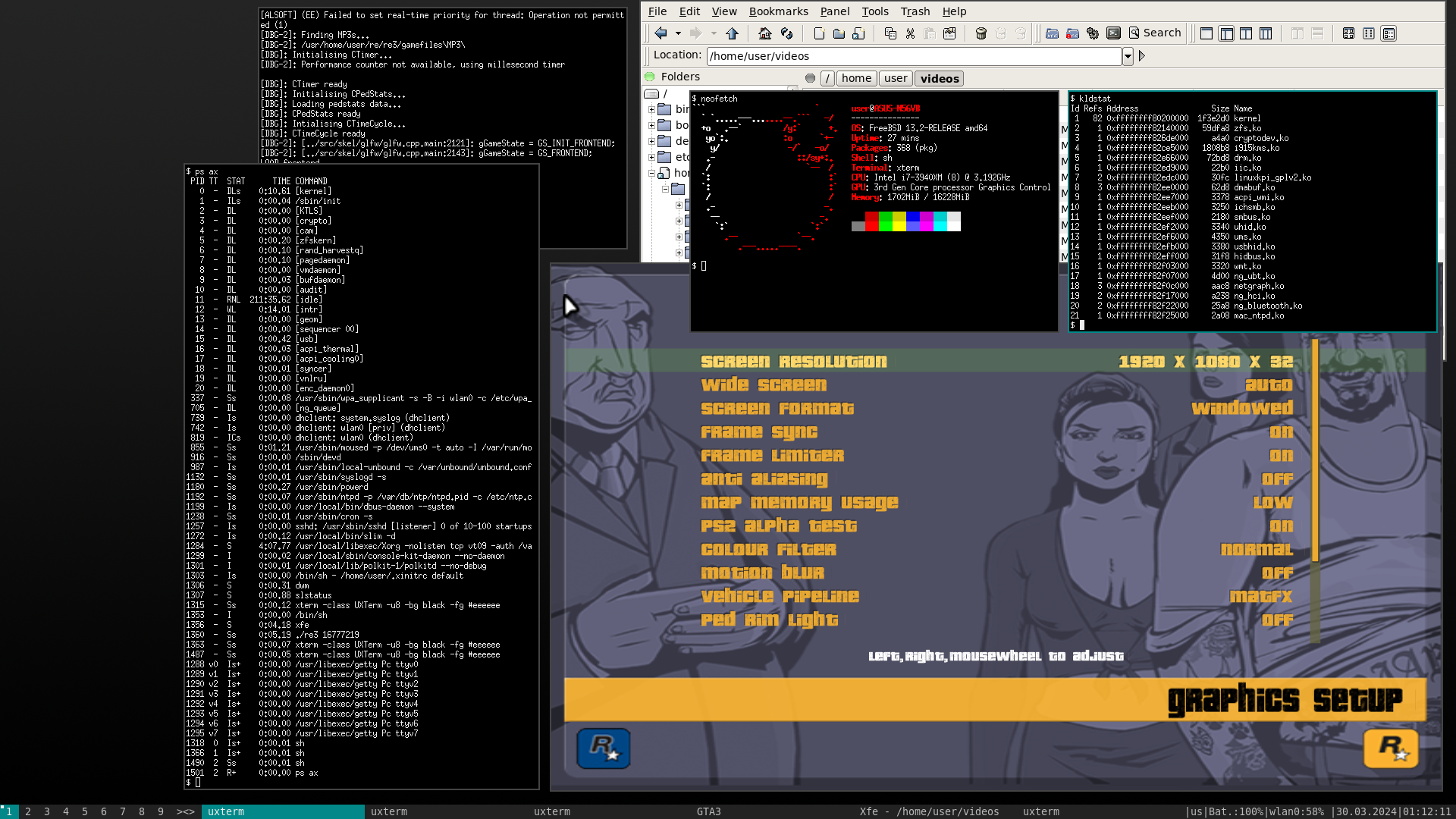Toggle Frame Sync setting in GTA3 menu
The height and width of the screenshot is (819, 1456).
(x=758, y=432)
